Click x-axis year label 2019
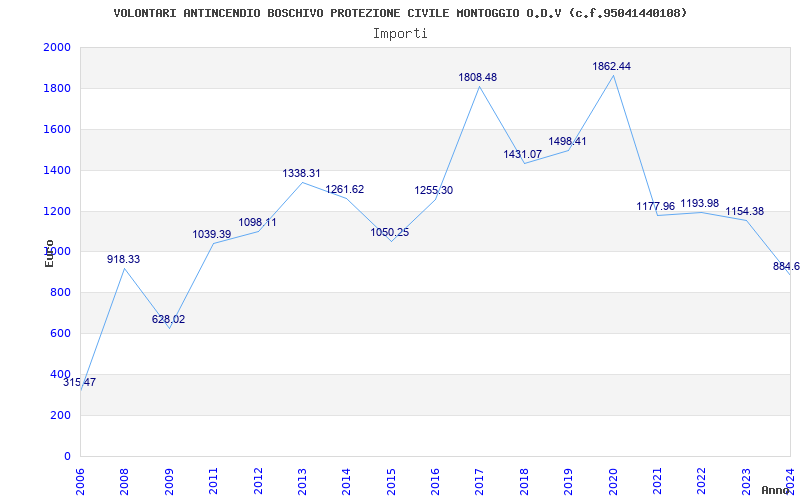The height and width of the screenshot is (500, 800). click(x=568, y=481)
